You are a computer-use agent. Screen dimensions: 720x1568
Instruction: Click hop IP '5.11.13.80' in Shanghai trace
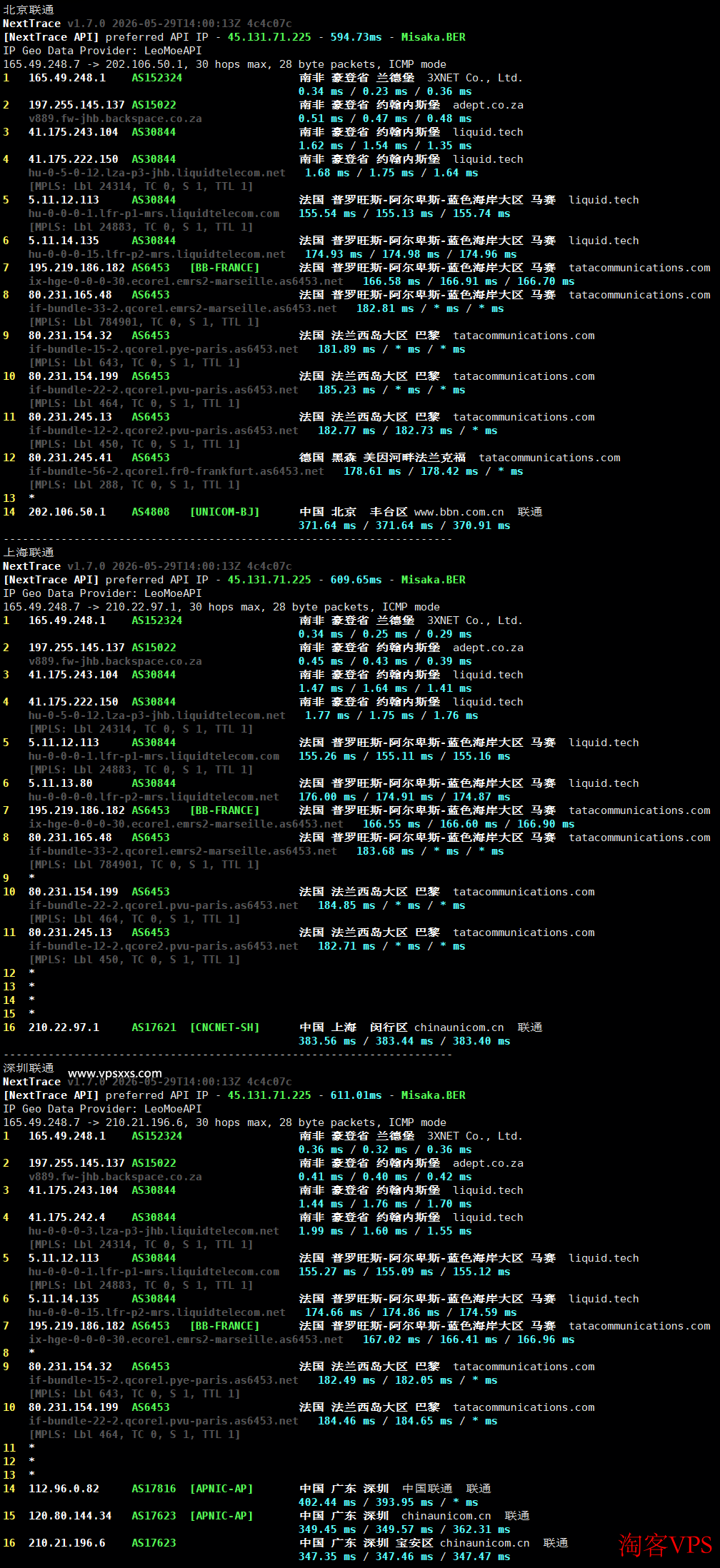pos(61,783)
